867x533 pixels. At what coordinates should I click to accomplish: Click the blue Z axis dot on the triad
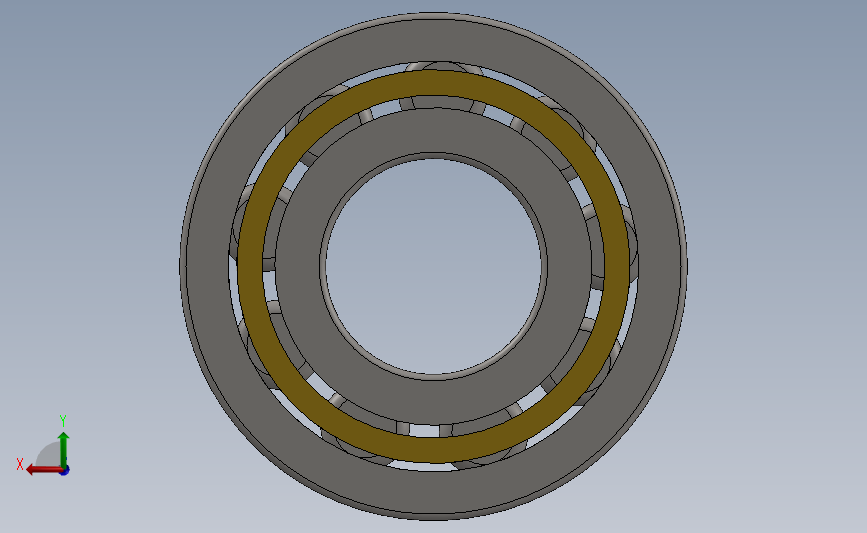(65, 471)
